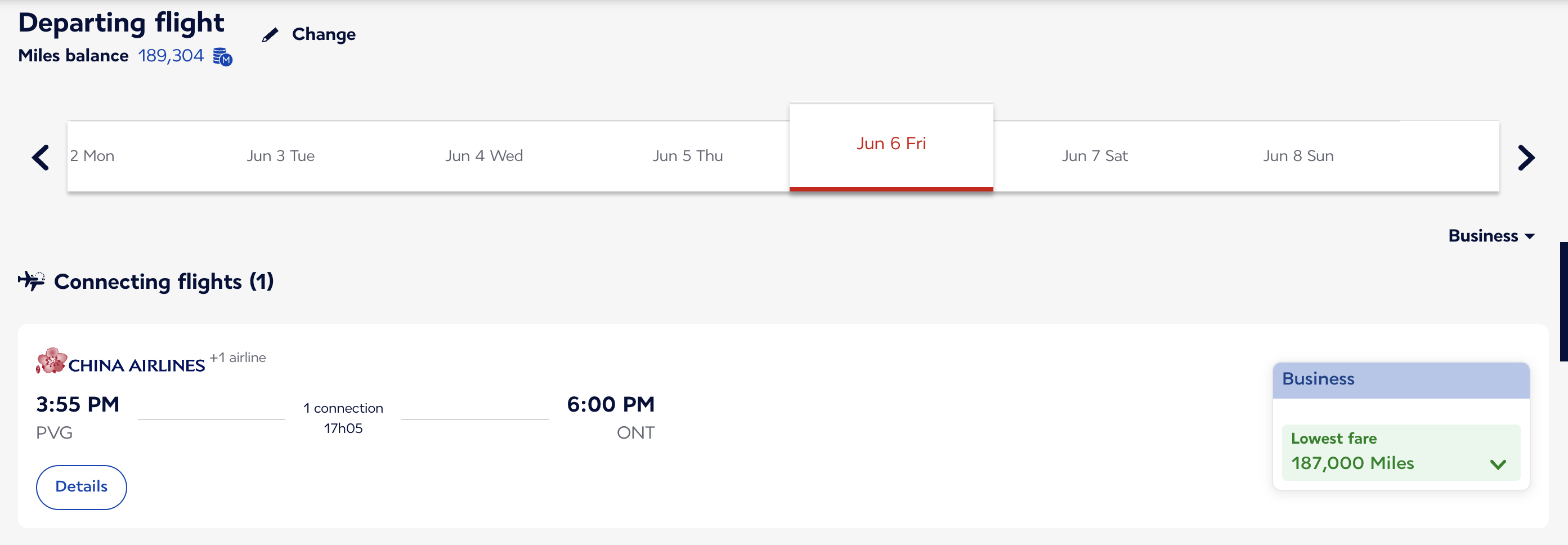Click the miles coins icon next to balance

click(222, 57)
